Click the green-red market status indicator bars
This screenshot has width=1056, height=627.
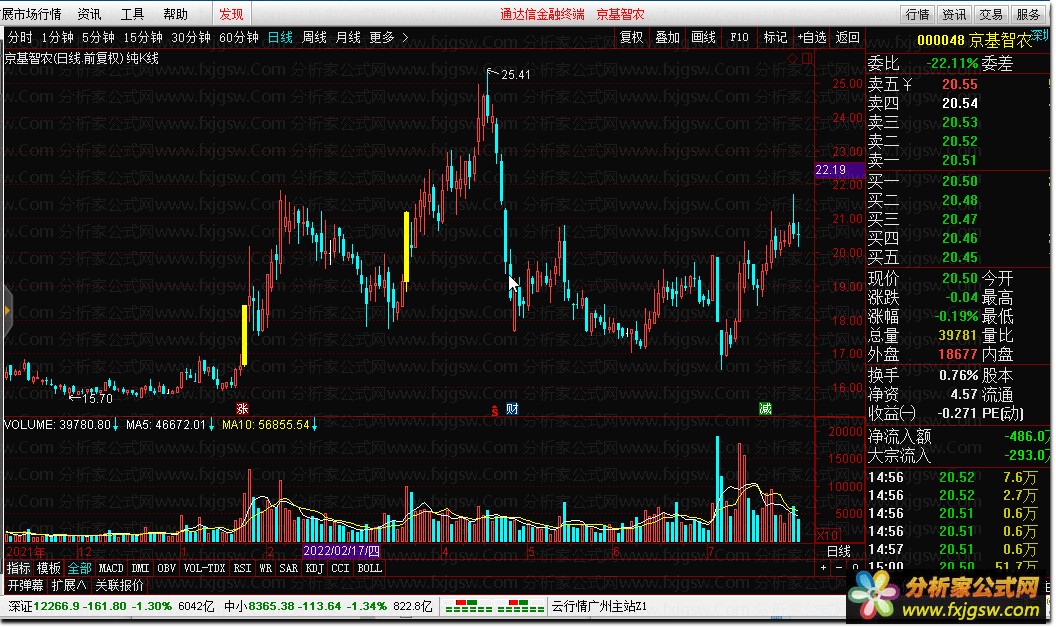[494, 606]
